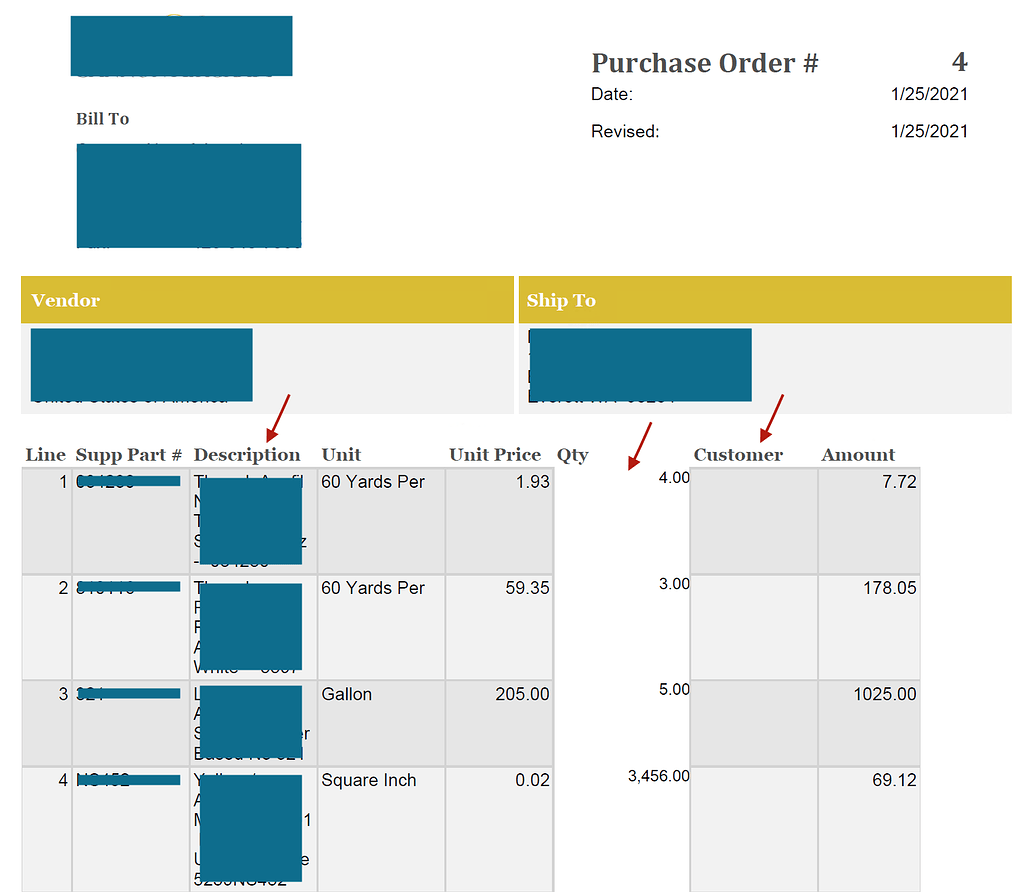1024x892 pixels.
Task: Select the Supp Part # column header
Action: click(128, 454)
